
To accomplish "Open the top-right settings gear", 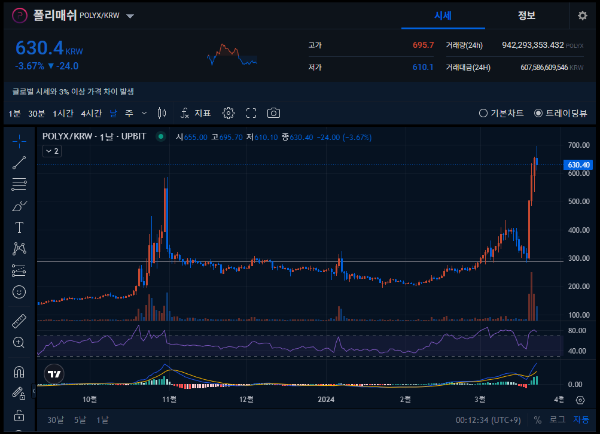I will click(582, 16).
